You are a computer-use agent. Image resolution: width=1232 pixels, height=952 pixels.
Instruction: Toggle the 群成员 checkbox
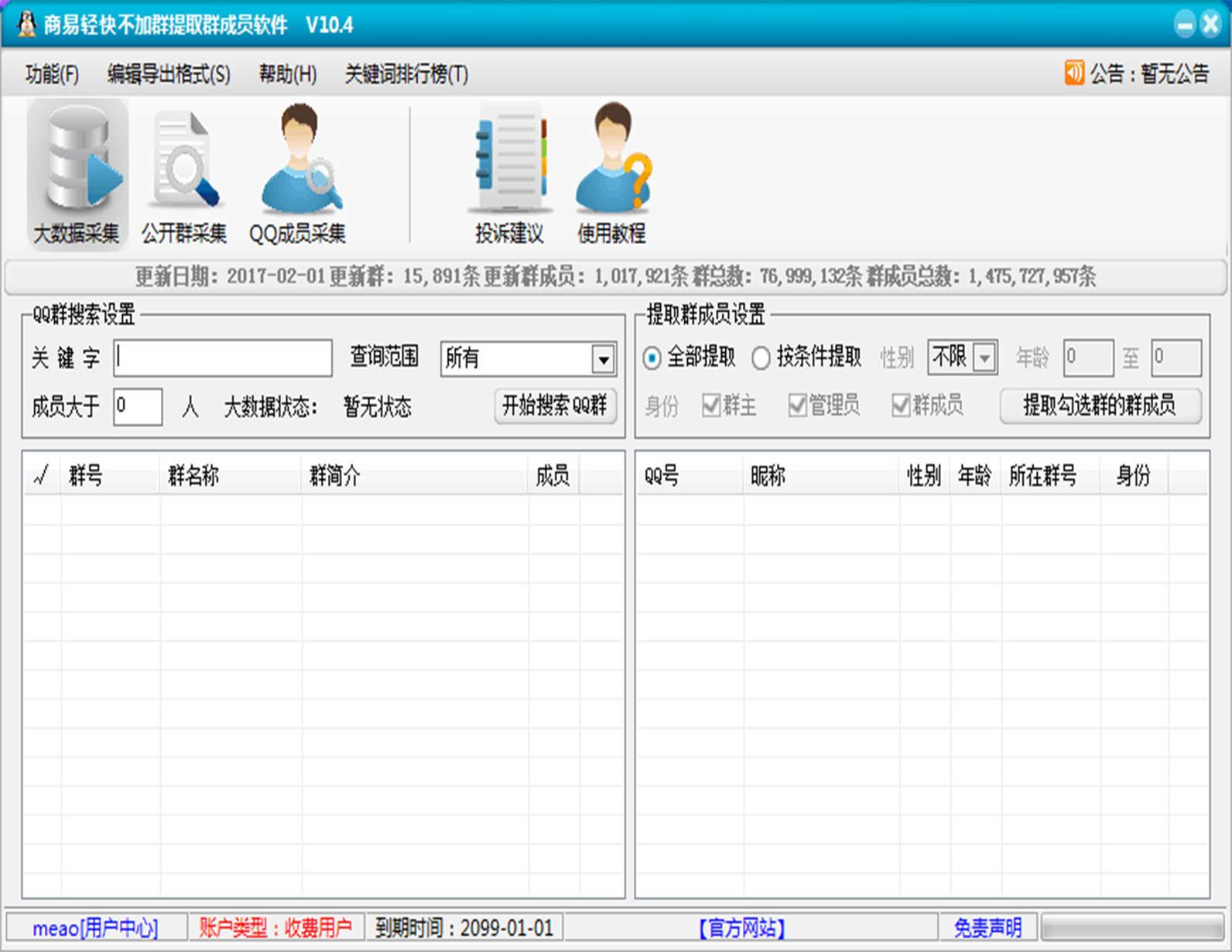click(900, 405)
